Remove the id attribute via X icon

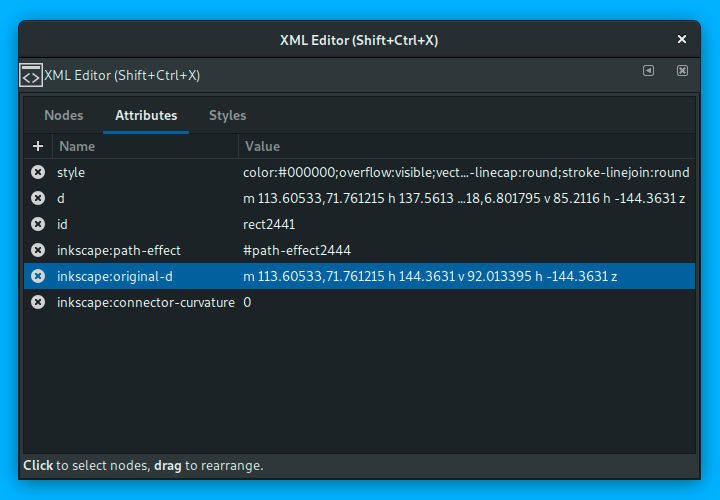point(38,224)
